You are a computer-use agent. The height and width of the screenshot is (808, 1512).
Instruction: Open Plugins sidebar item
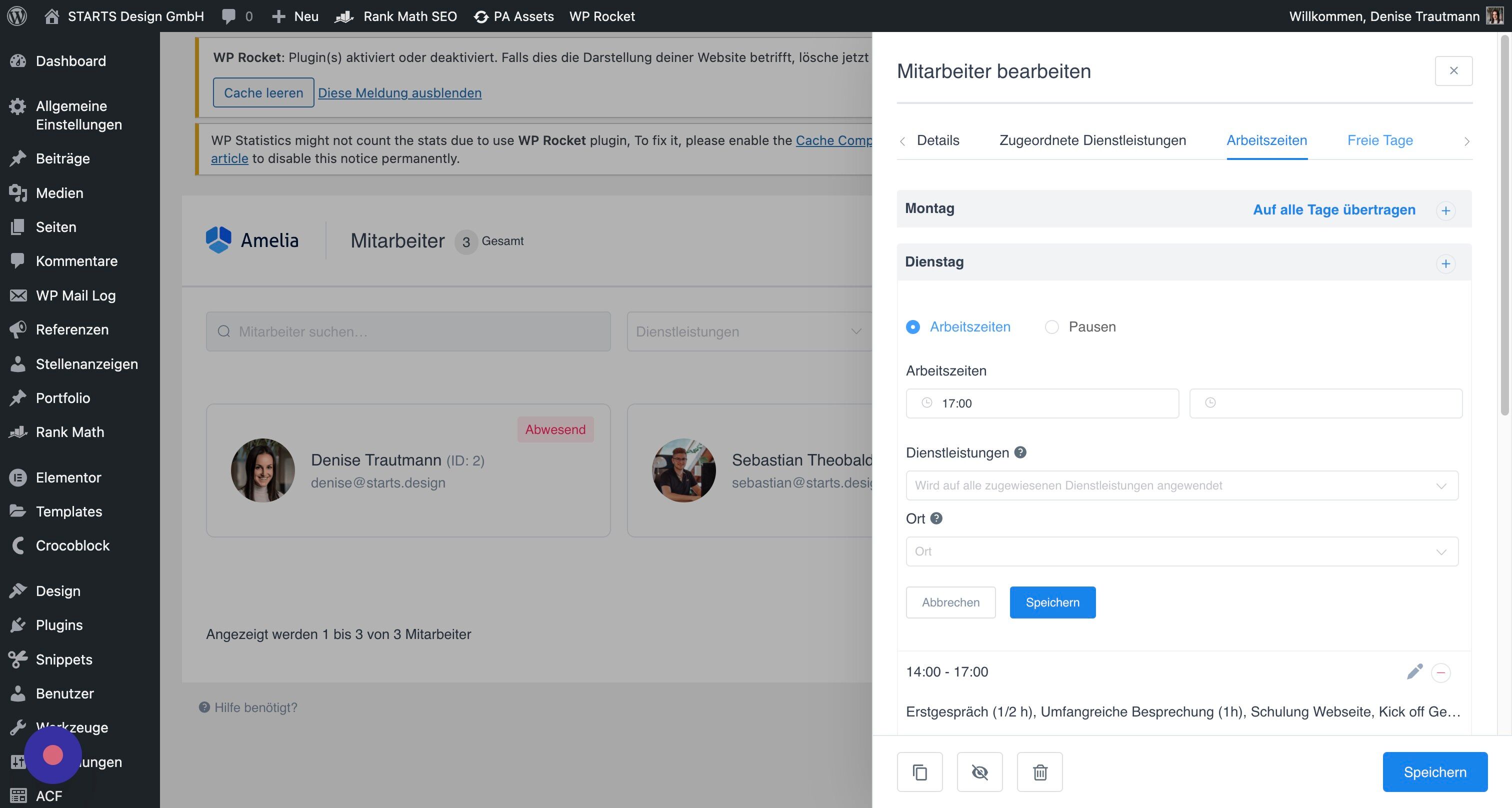[x=59, y=624]
